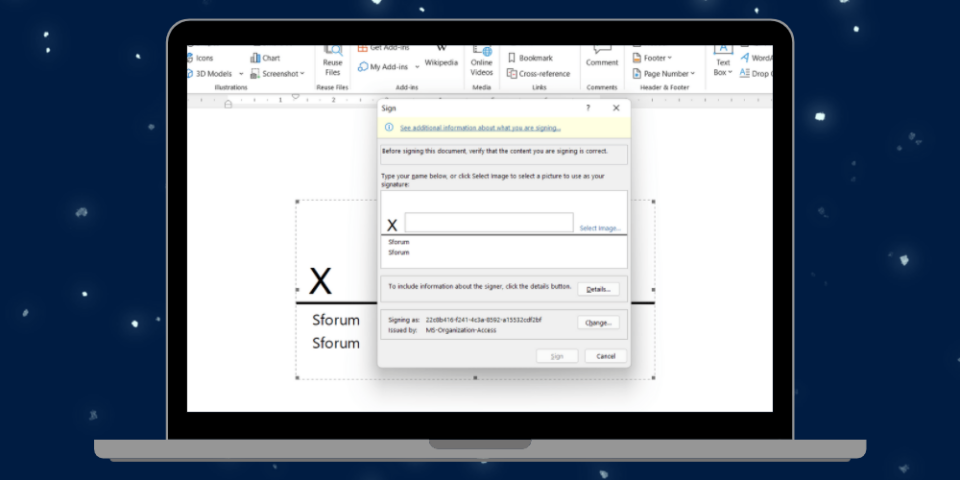This screenshot has height=480, width=960.
Task: Click the signature name input field
Action: [489, 223]
